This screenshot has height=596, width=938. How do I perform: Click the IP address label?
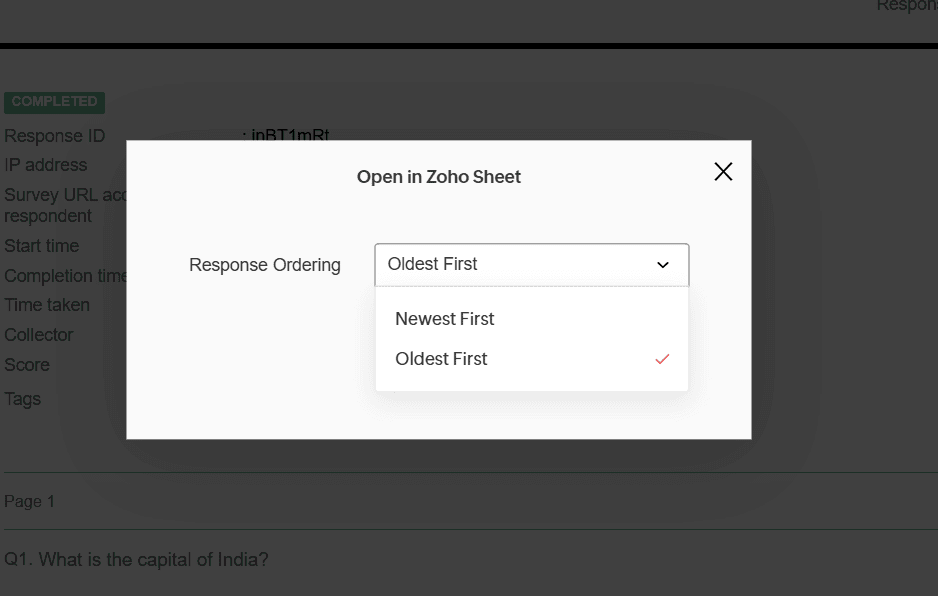tap(46, 165)
